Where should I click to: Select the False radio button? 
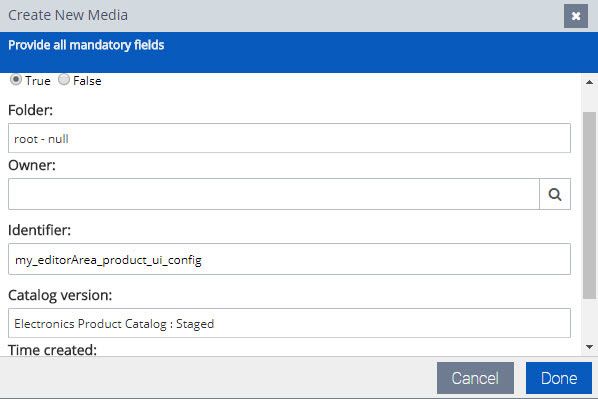point(64,80)
